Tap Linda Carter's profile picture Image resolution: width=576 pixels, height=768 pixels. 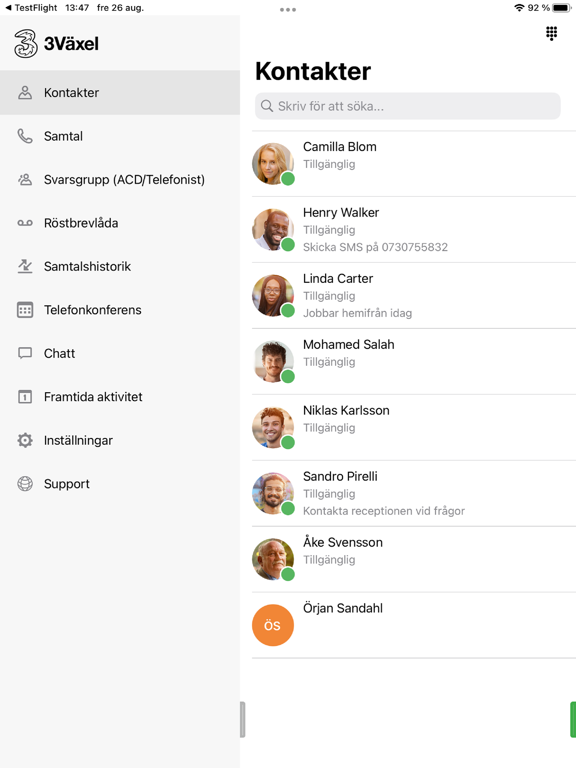pos(273,295)
